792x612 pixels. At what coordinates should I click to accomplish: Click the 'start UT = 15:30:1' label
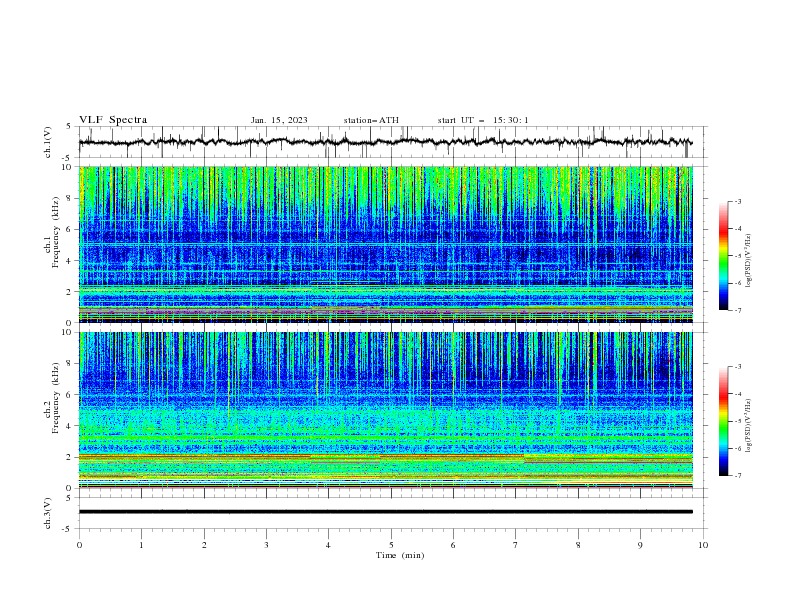(483, 120)
